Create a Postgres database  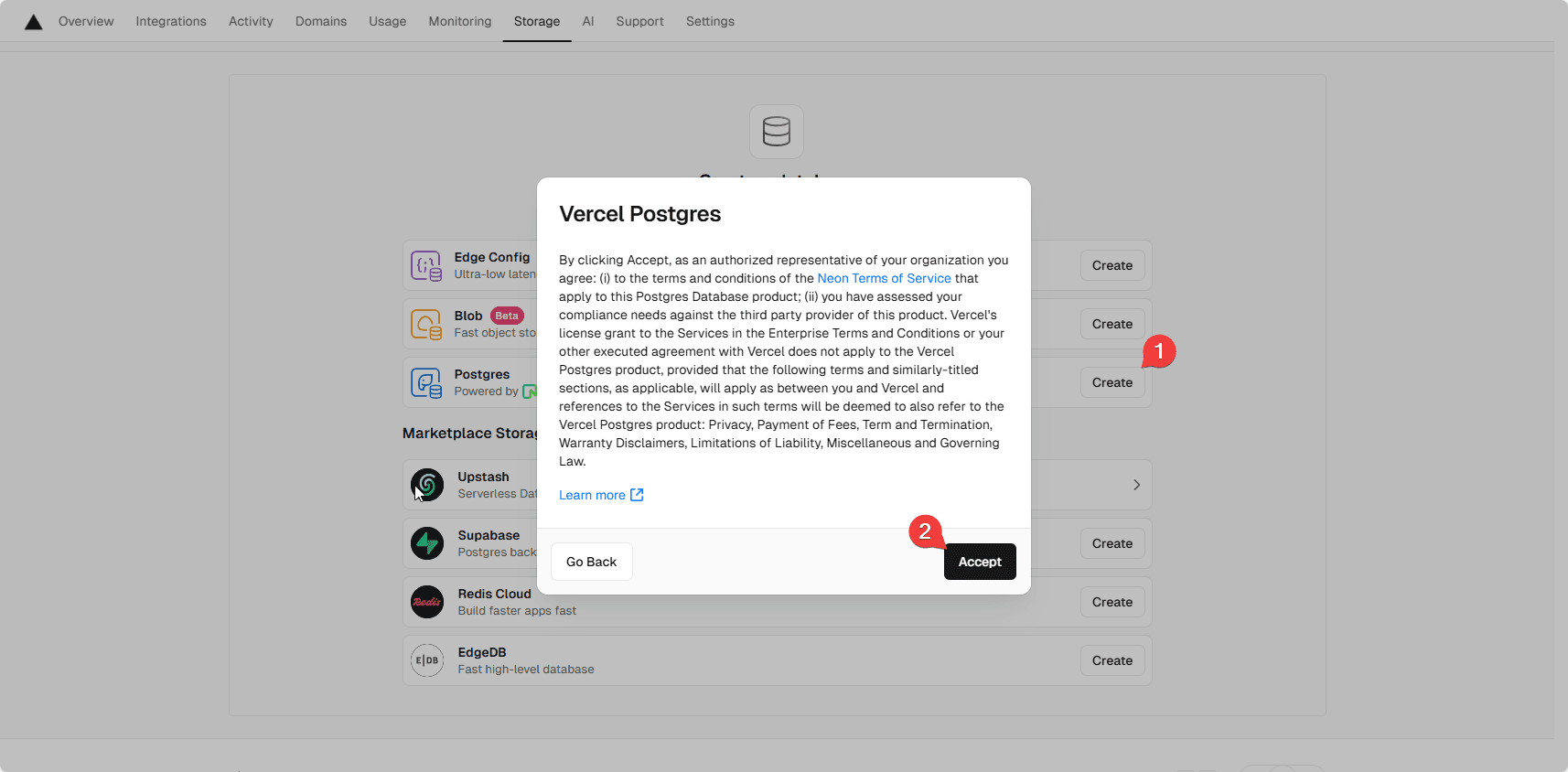[1112, 382]
